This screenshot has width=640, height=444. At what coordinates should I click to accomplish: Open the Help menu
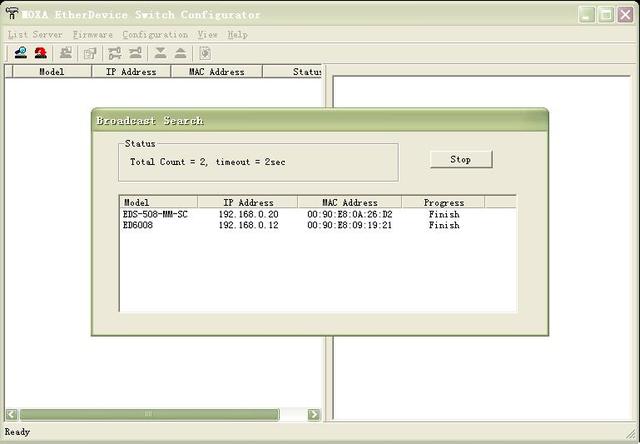point(238,35)
